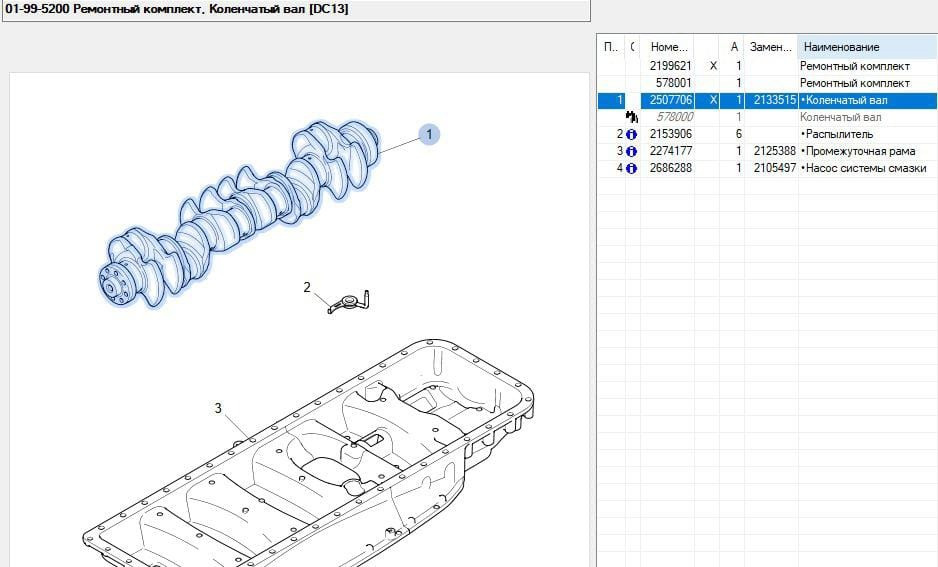Click the П.. position column header
This screenshot has width=938, height=567.
(x=610, y=47)
